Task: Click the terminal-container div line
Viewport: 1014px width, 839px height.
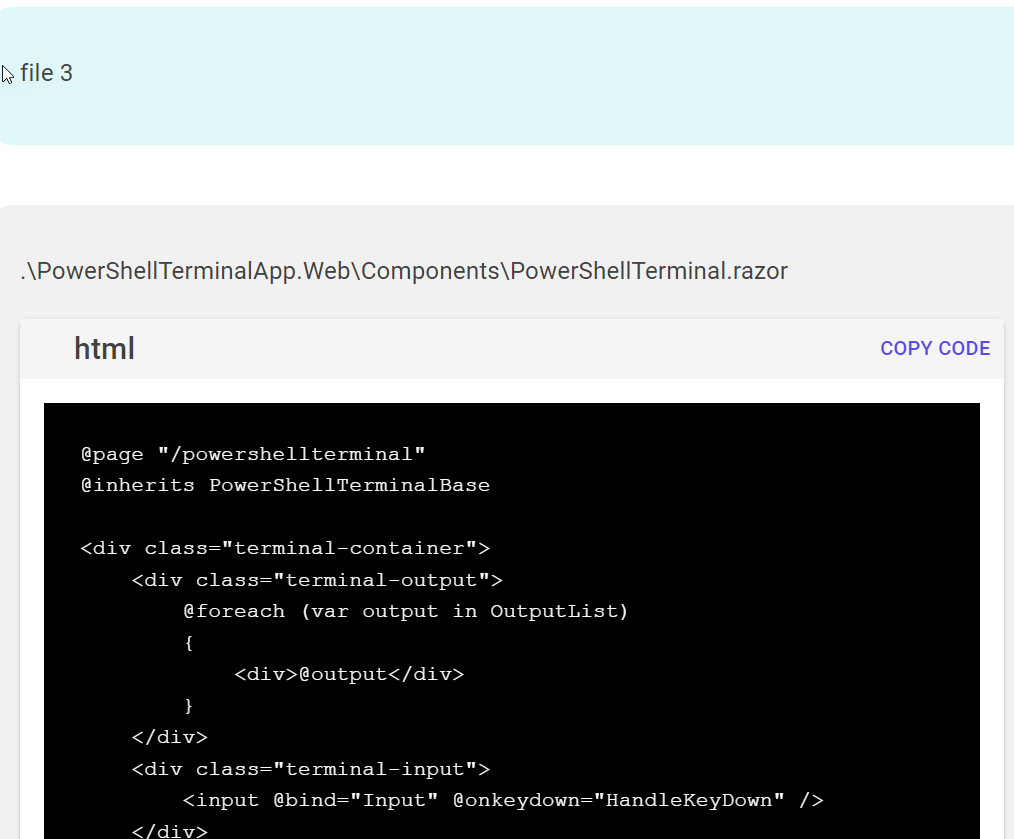Action: 285,548
